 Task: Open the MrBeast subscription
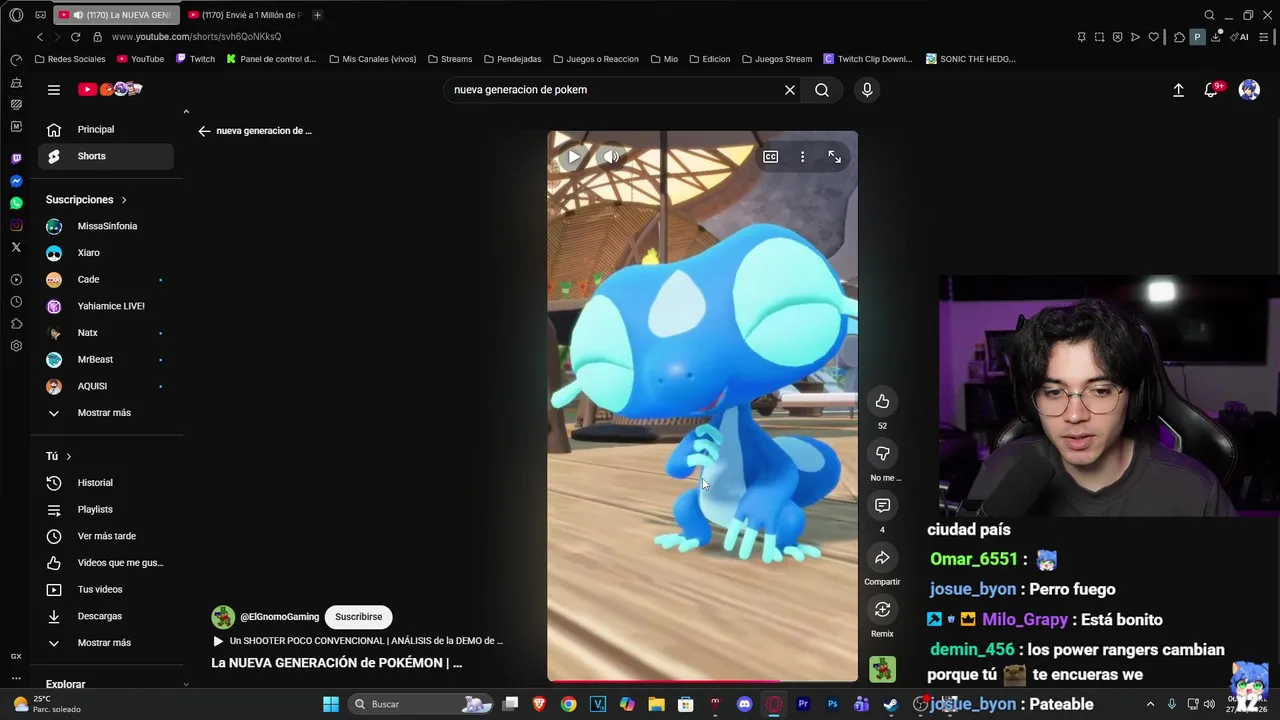click(x=106, y=359)
